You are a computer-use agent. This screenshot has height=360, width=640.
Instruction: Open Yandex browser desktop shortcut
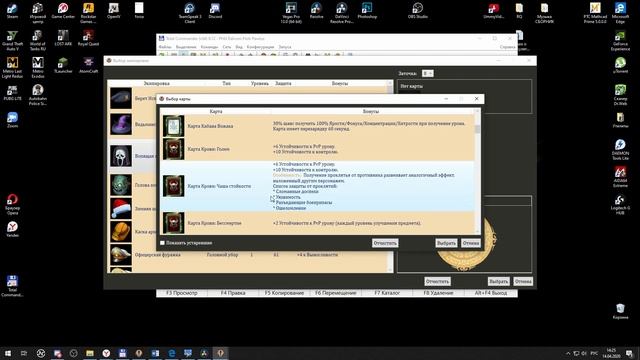tap(12, 229)
